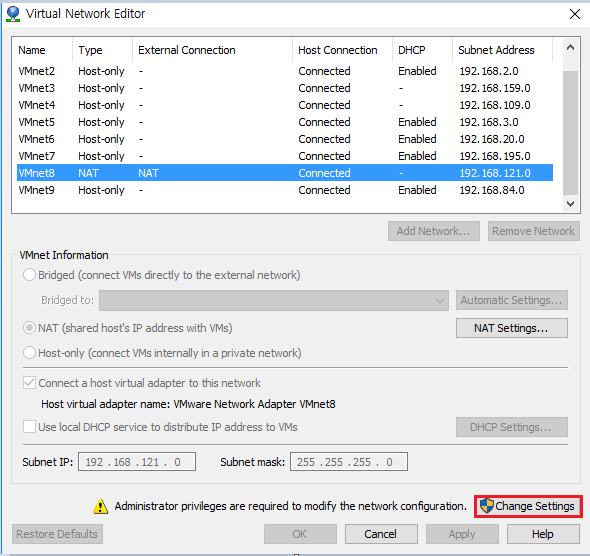Click the DHCP column header

[422, 50]
